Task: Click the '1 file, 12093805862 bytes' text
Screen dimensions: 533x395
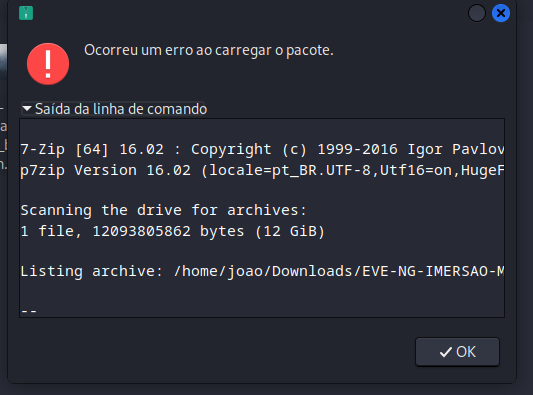Action: pos(133,231)
